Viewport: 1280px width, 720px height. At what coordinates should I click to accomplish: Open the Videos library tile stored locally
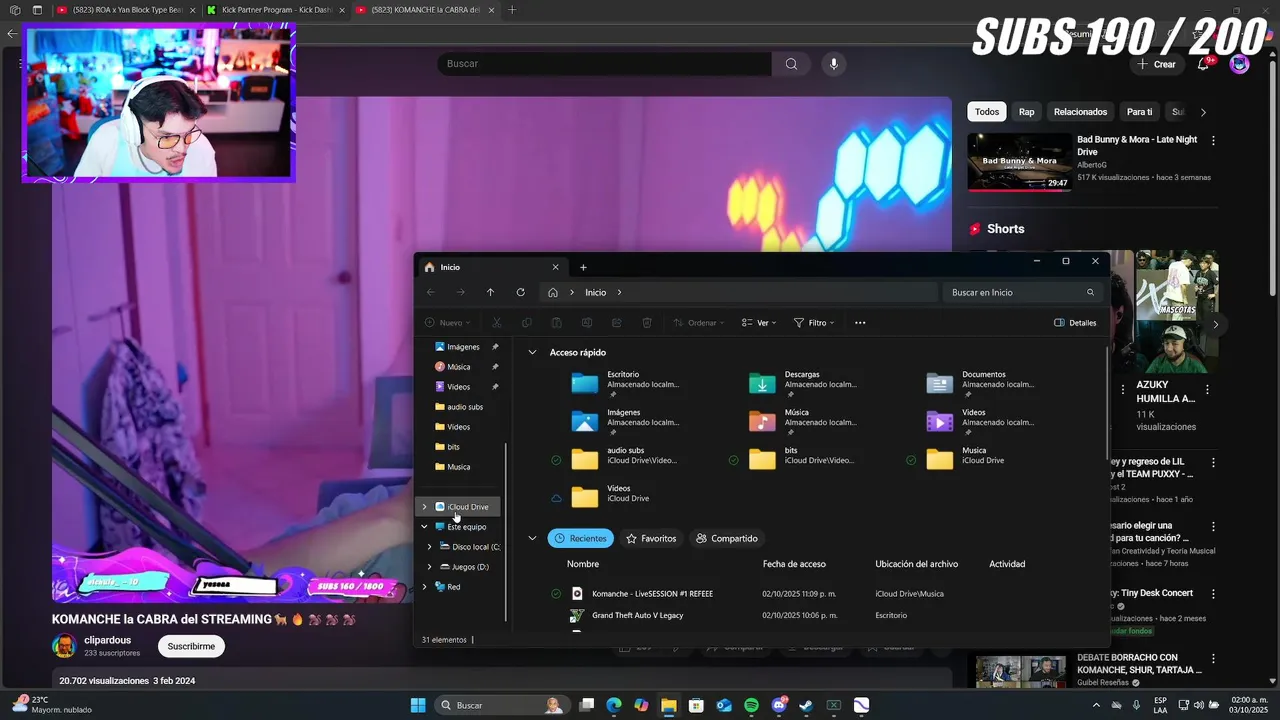[983, 422]
